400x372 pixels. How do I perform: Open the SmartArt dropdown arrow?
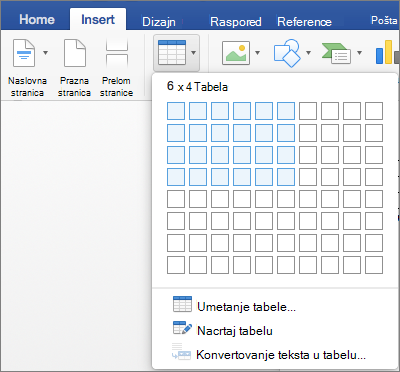tap(359, 53)
